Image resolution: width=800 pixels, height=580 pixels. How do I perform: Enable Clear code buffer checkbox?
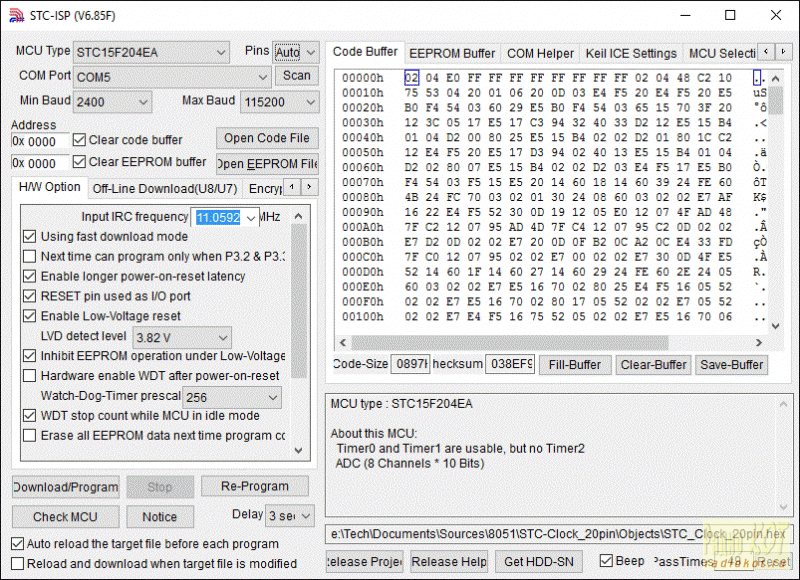[81, 140]
